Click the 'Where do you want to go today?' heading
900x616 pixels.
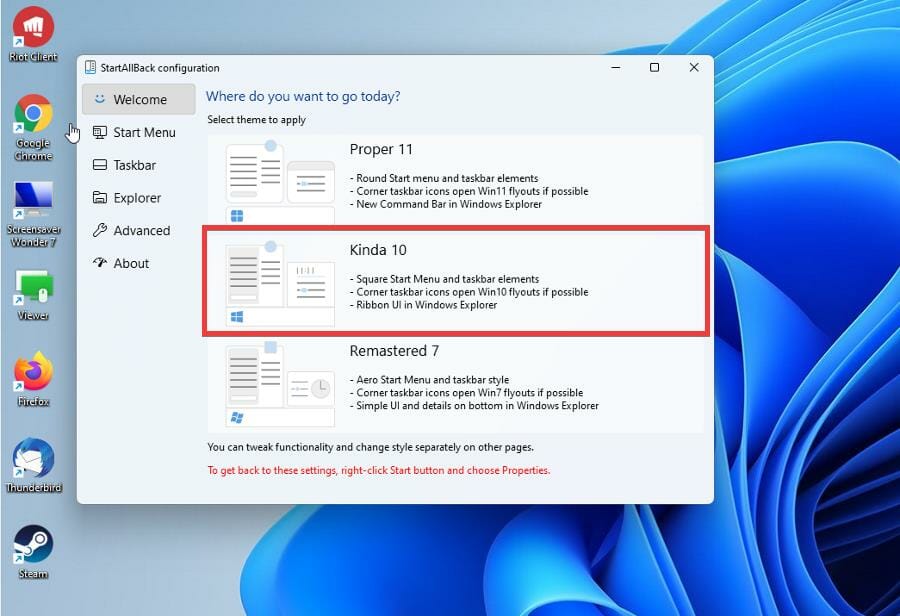303,96
